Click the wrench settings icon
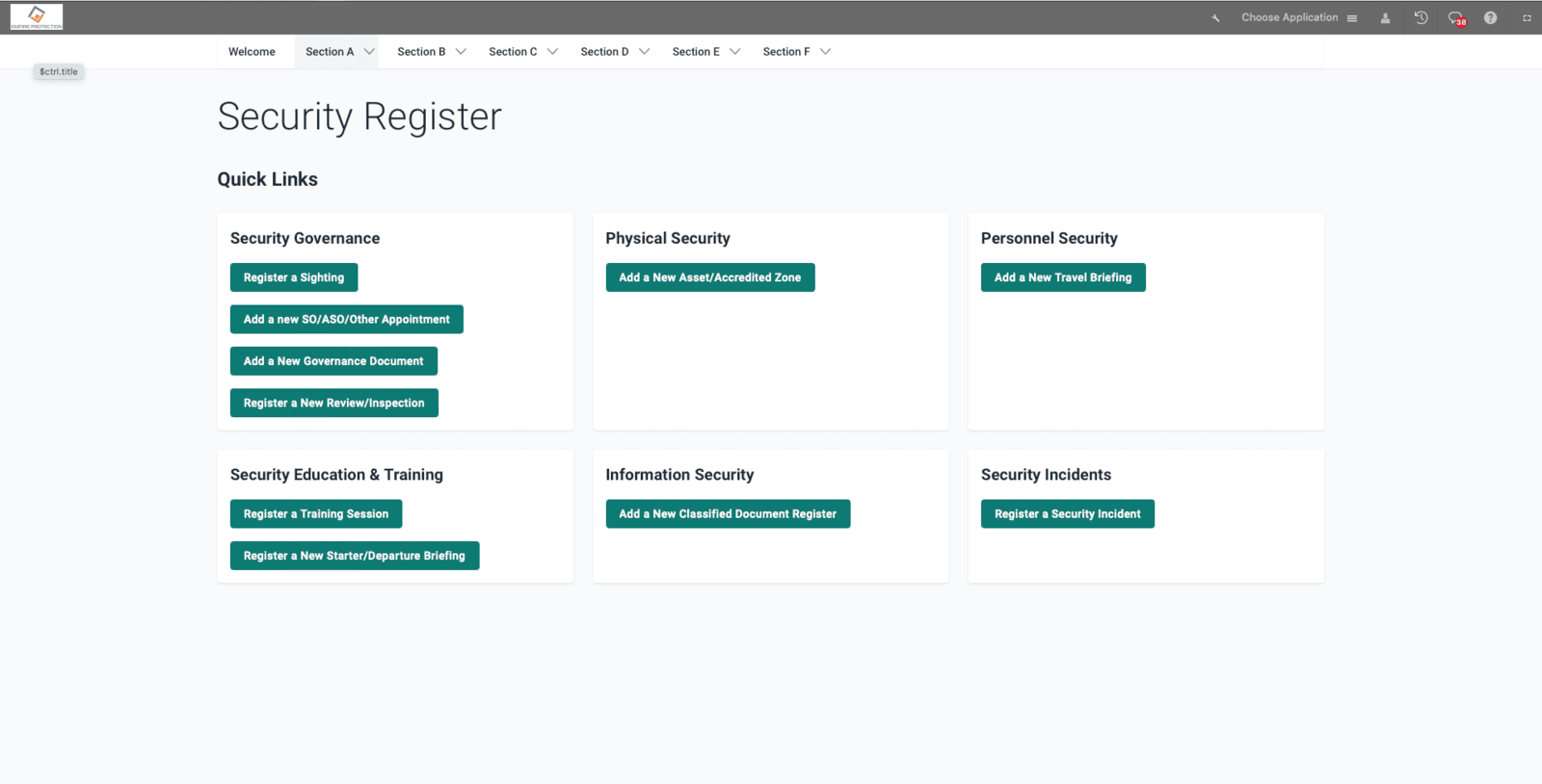 (1215, 17)
